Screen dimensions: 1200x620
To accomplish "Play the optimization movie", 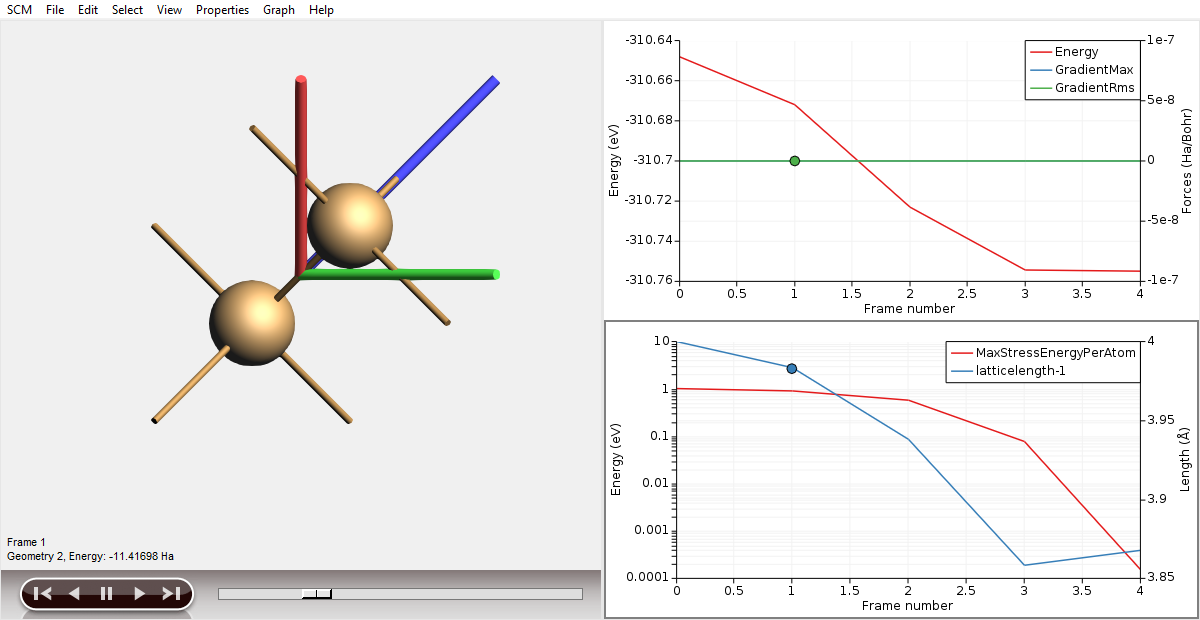I will [x=138, y=593].
